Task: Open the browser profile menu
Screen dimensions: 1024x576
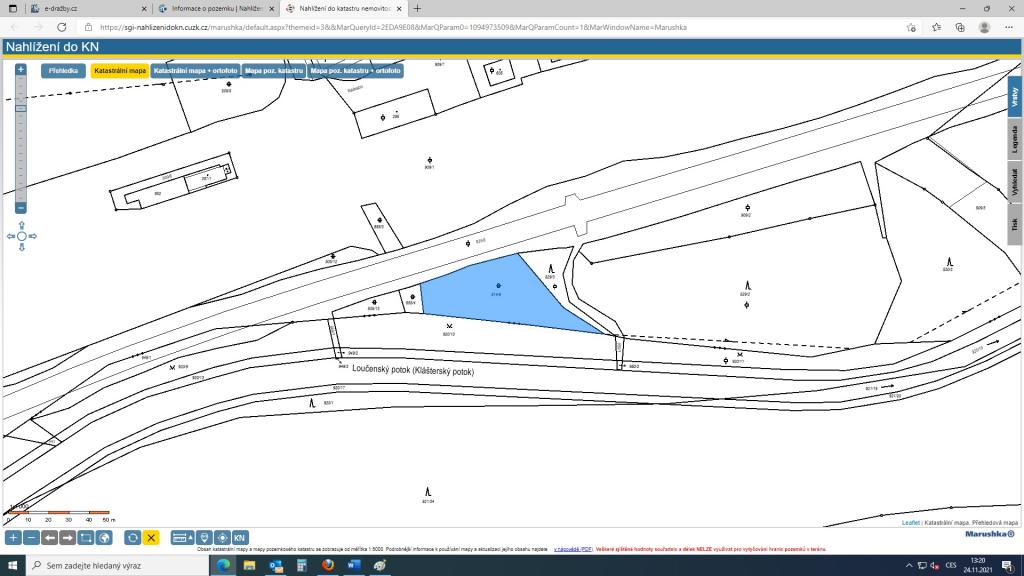Action: [x=984, y=27]
